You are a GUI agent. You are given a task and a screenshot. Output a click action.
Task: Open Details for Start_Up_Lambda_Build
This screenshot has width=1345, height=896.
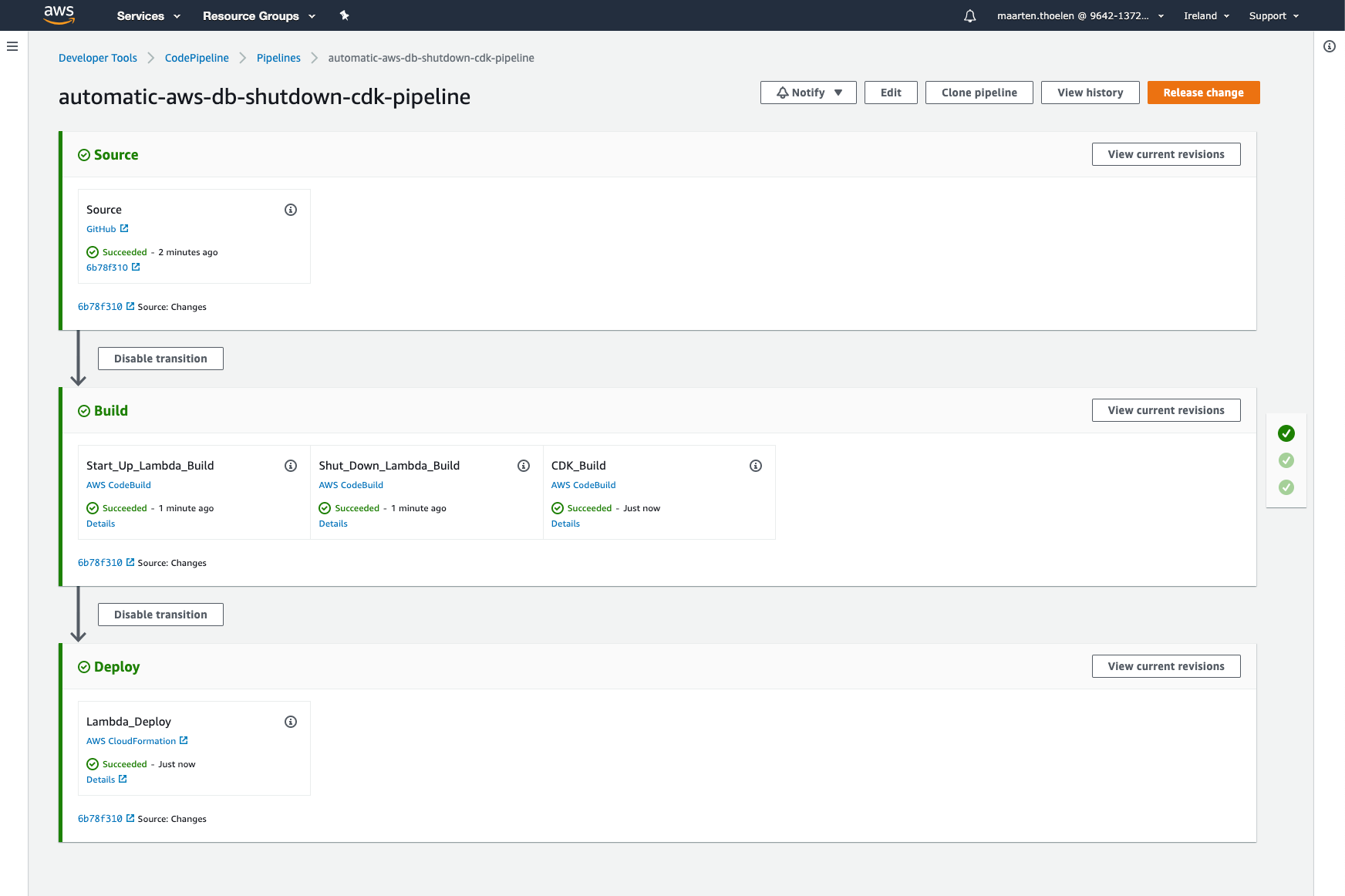(x=100, y=524)
